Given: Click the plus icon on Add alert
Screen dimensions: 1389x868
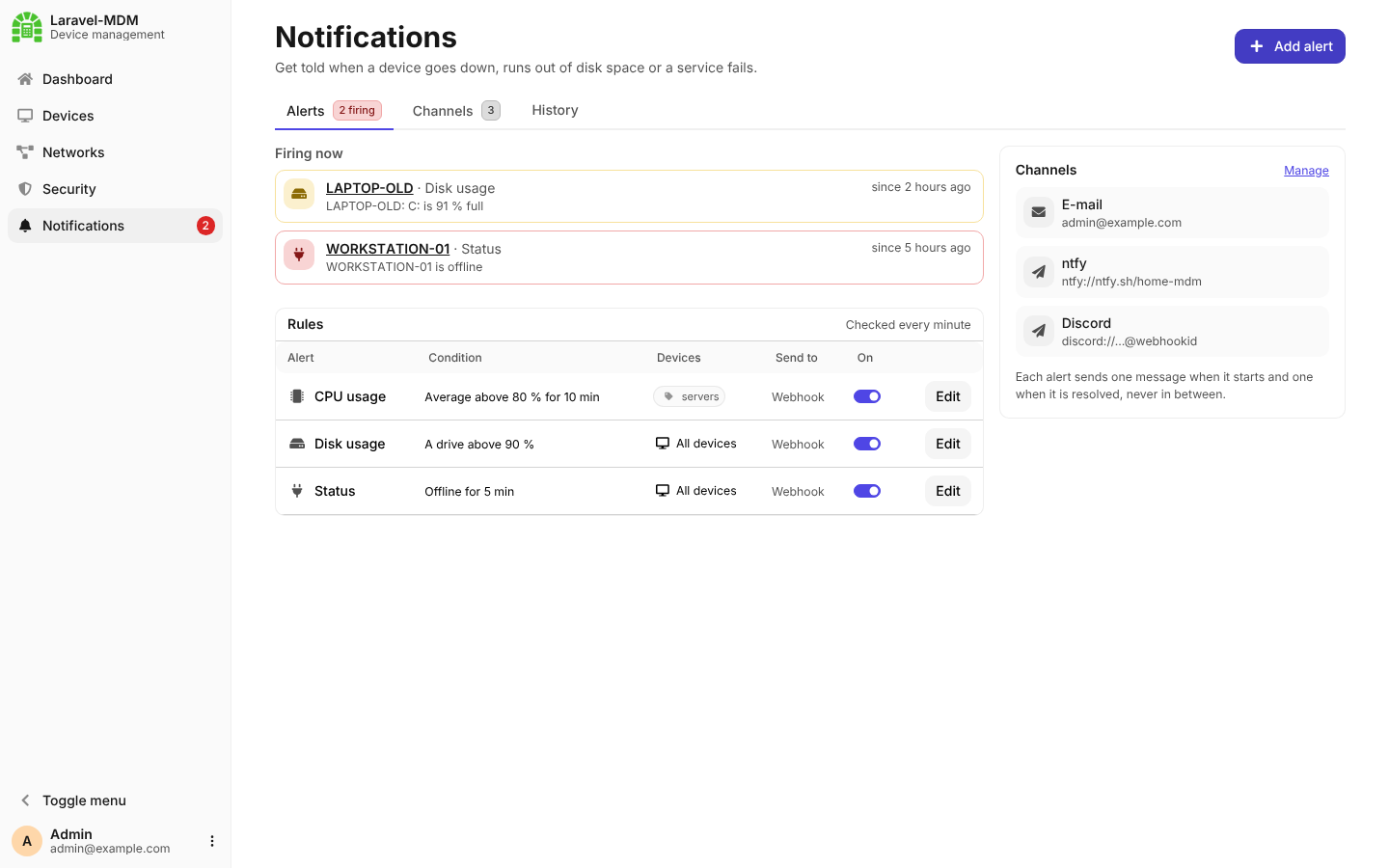Looking at the screenshot, I should [1257, 46].
